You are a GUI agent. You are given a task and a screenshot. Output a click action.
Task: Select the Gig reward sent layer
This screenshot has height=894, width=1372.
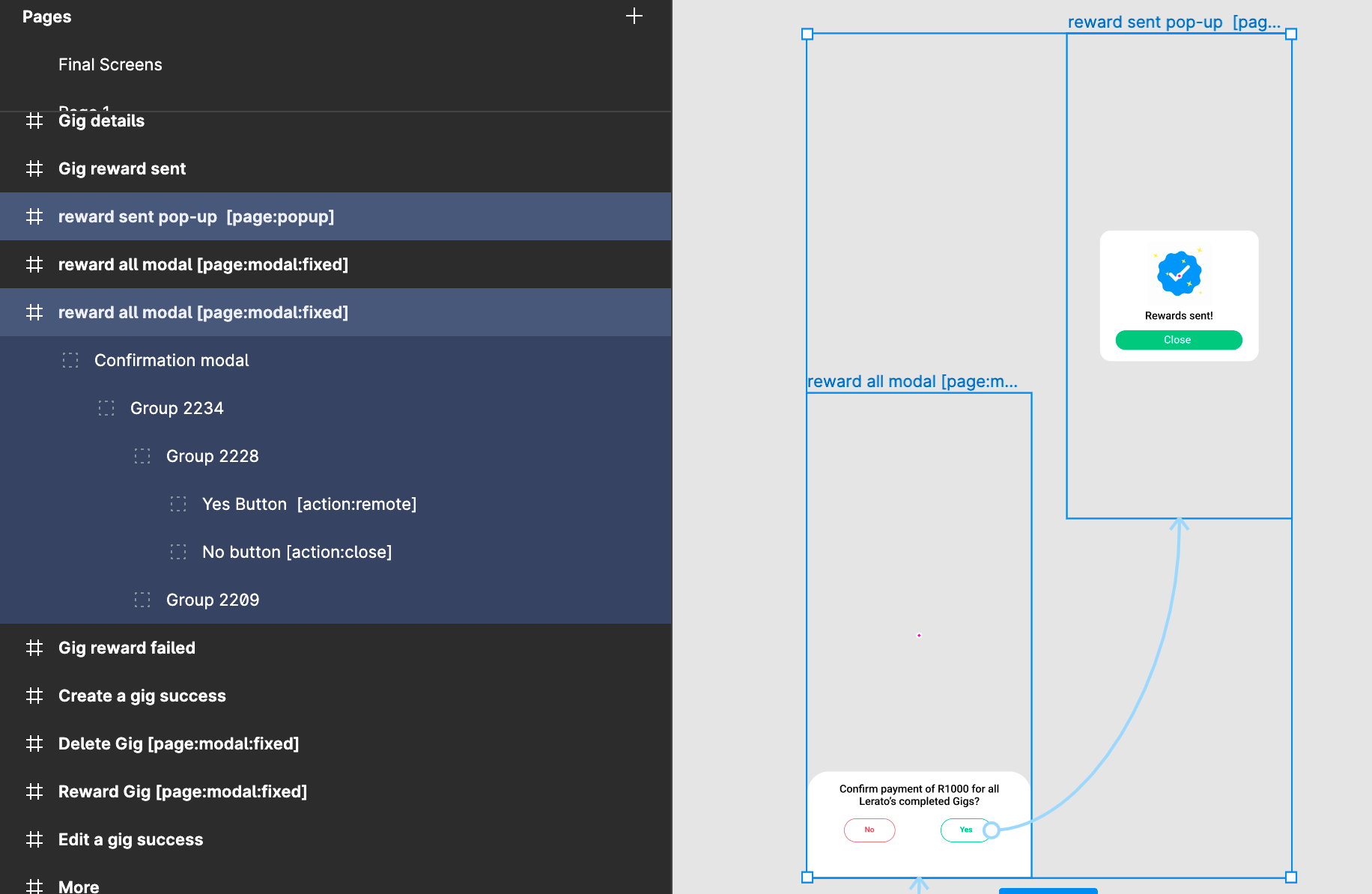tap(336, 168)
